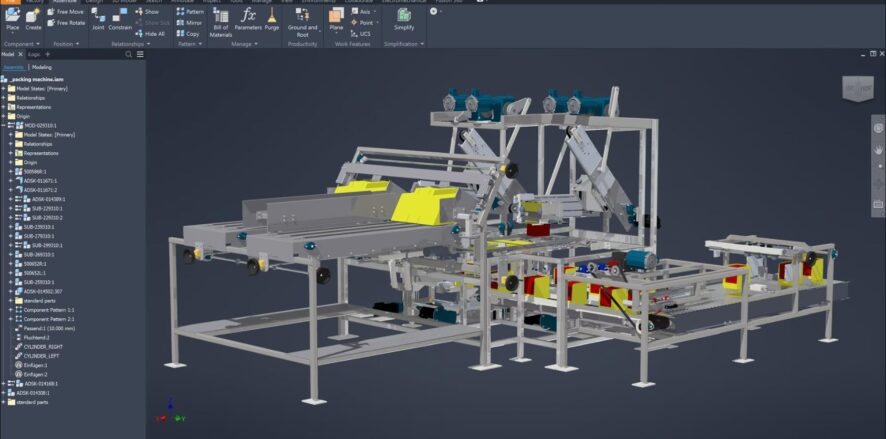Open the fx Parameters dialog
This screenshot has height=439, width=886.
(x=248, y=20)
